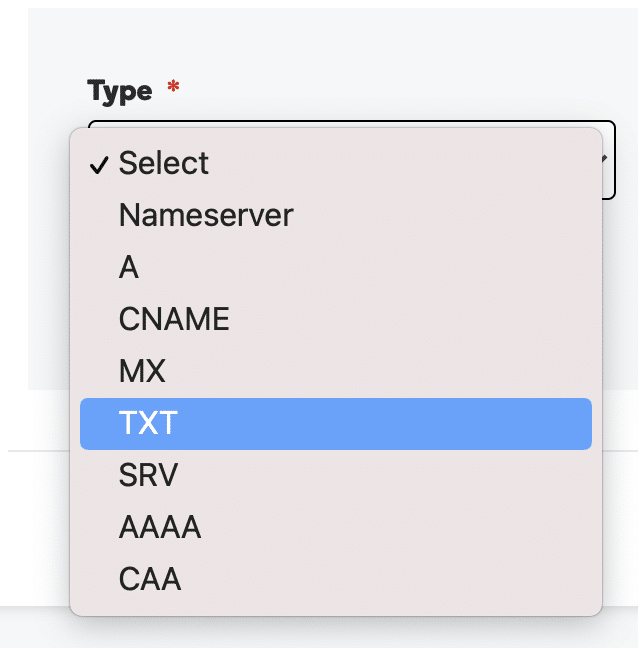Click the gray form area above Type

tap(333, 41)
